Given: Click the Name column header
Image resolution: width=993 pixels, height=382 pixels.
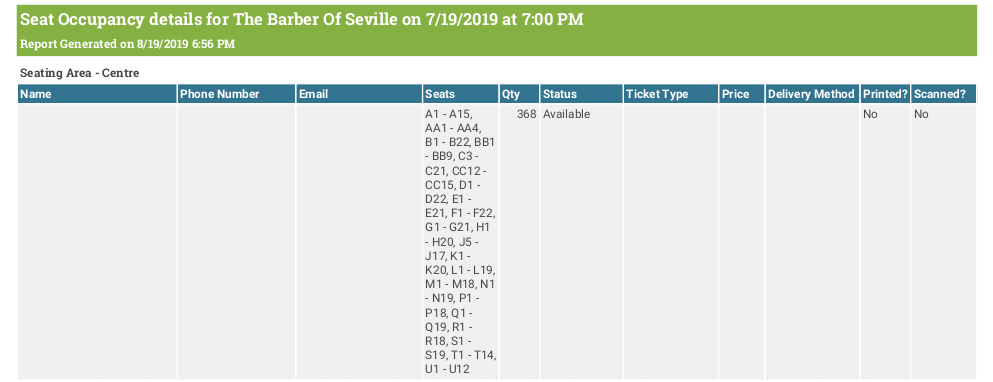Looking at the screenshot, I should click(97, 94).
